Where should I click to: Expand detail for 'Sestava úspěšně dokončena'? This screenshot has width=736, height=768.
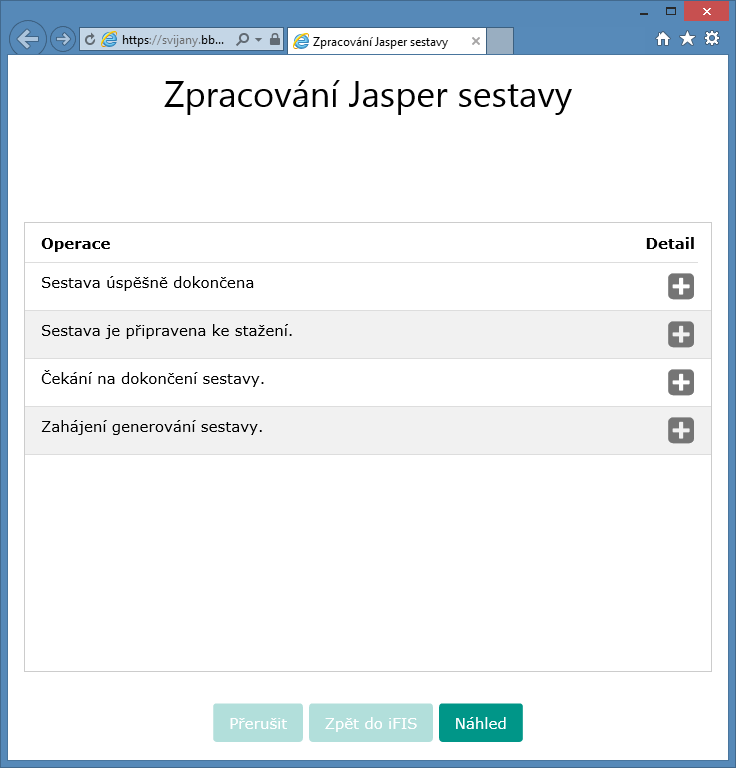point(681,286)
